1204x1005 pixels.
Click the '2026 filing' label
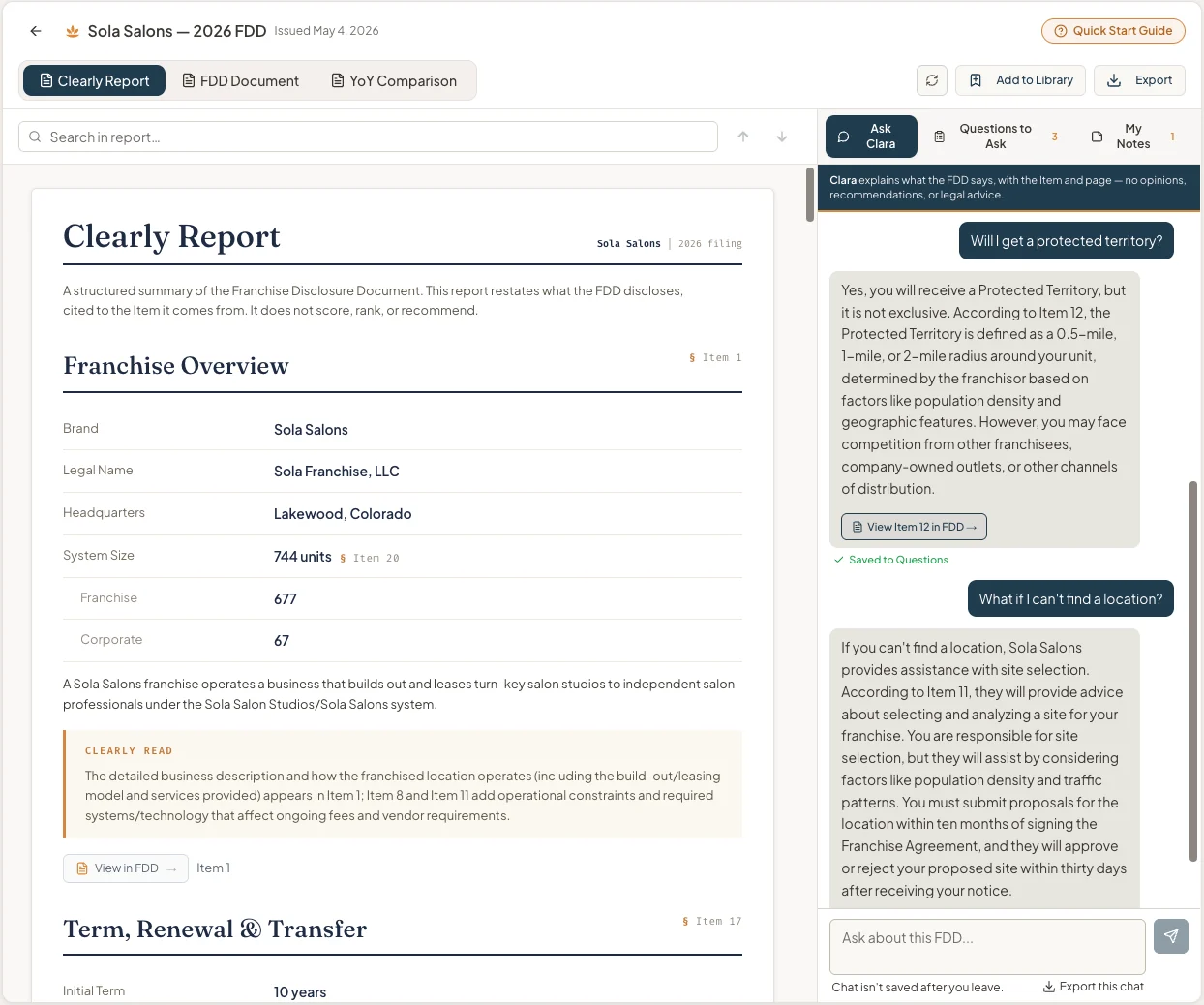710,244
